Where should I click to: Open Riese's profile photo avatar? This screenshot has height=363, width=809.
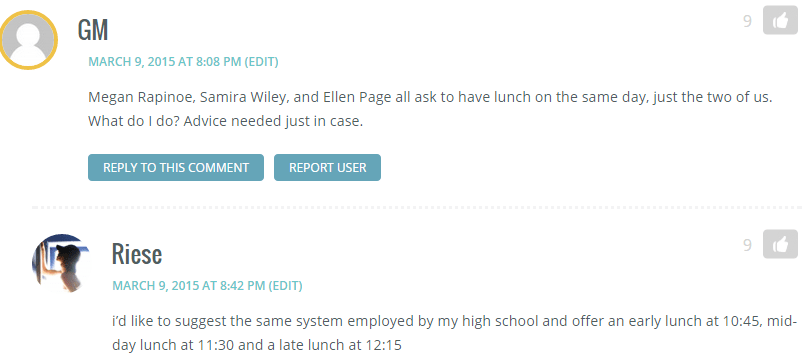61,263
